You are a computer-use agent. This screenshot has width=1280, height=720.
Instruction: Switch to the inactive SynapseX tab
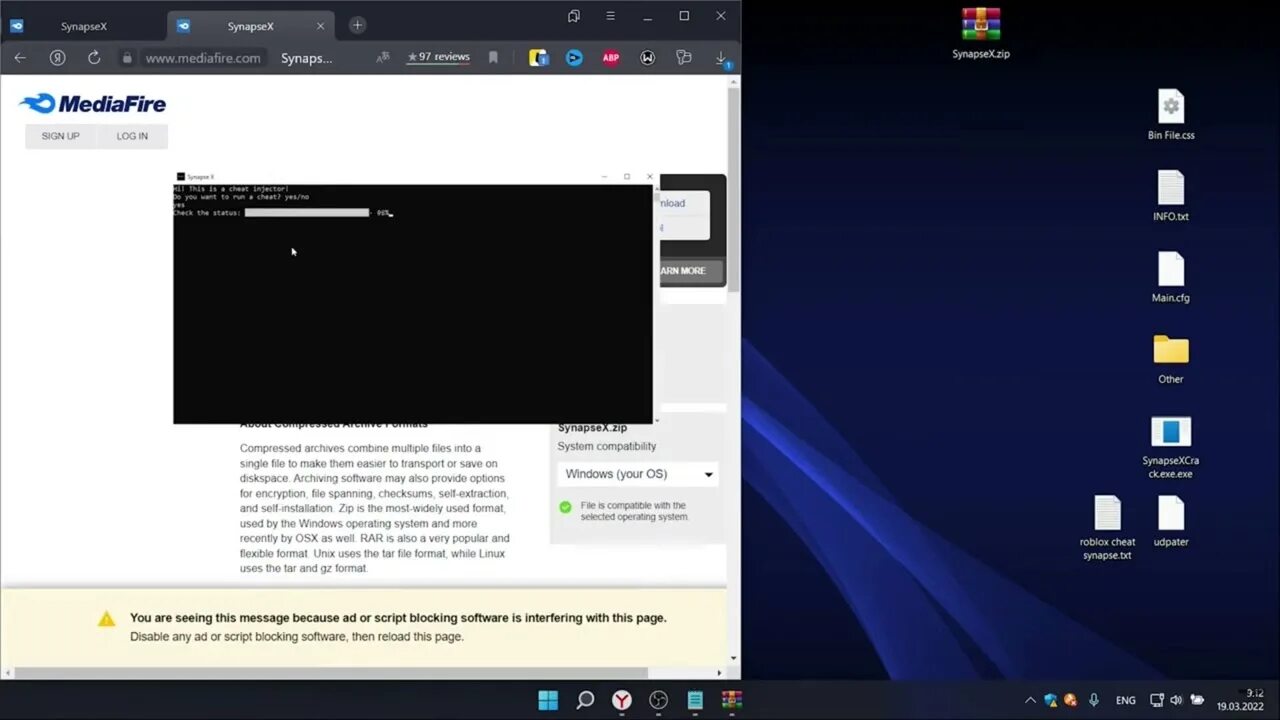pos(83,26)
